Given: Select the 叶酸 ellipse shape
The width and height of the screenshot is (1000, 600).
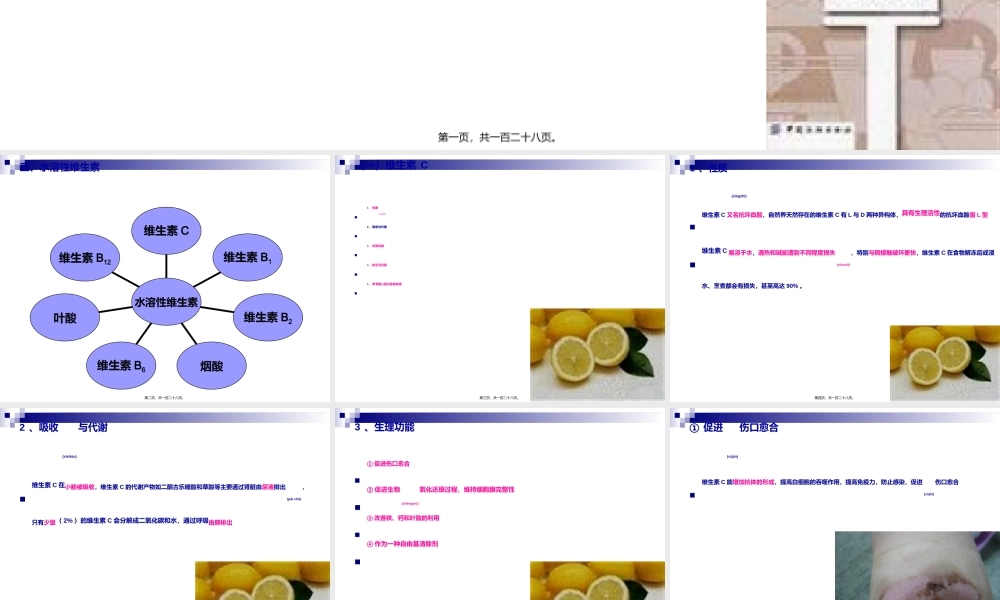Looking at the screenshot, I should coord(64,317).
